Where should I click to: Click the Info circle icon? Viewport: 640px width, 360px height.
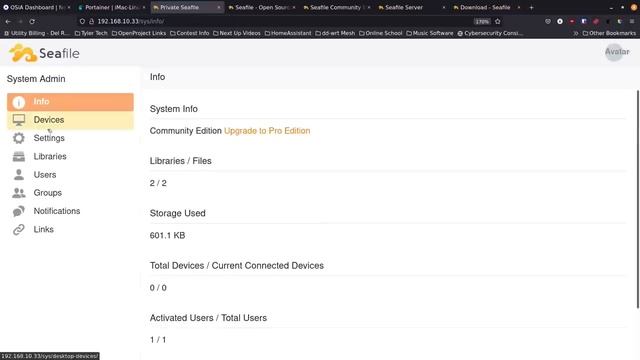(19, 102)
